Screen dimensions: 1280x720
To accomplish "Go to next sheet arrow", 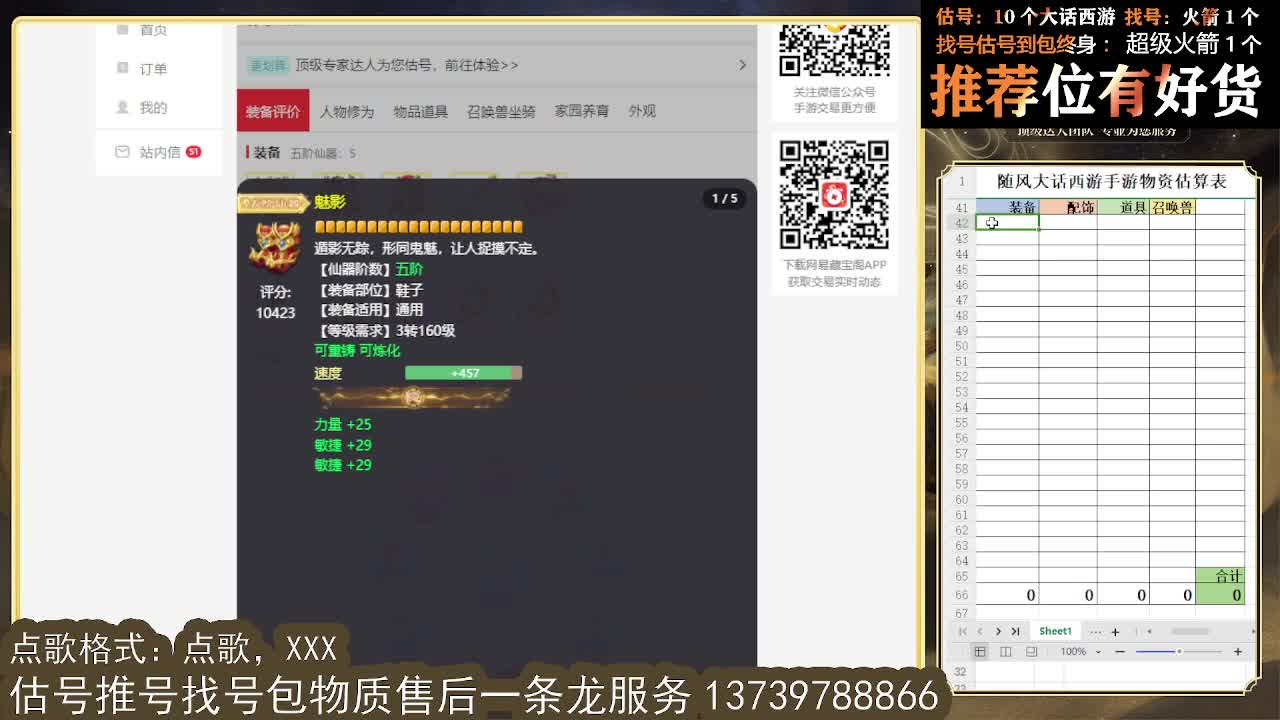I will point(998,631).
